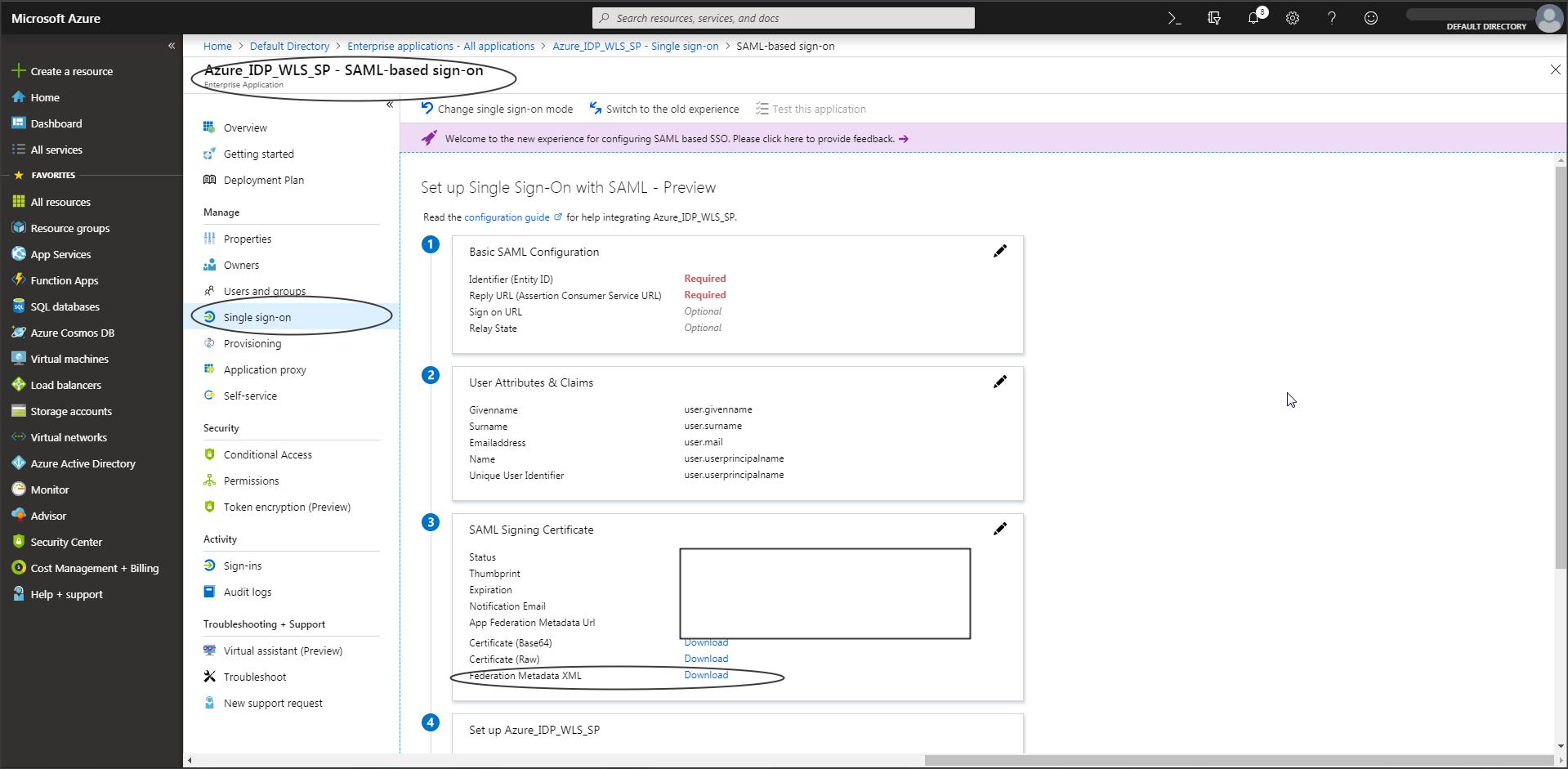Open the help question mark icon
Screen dimensions: 1568x769
[1332, 18]
